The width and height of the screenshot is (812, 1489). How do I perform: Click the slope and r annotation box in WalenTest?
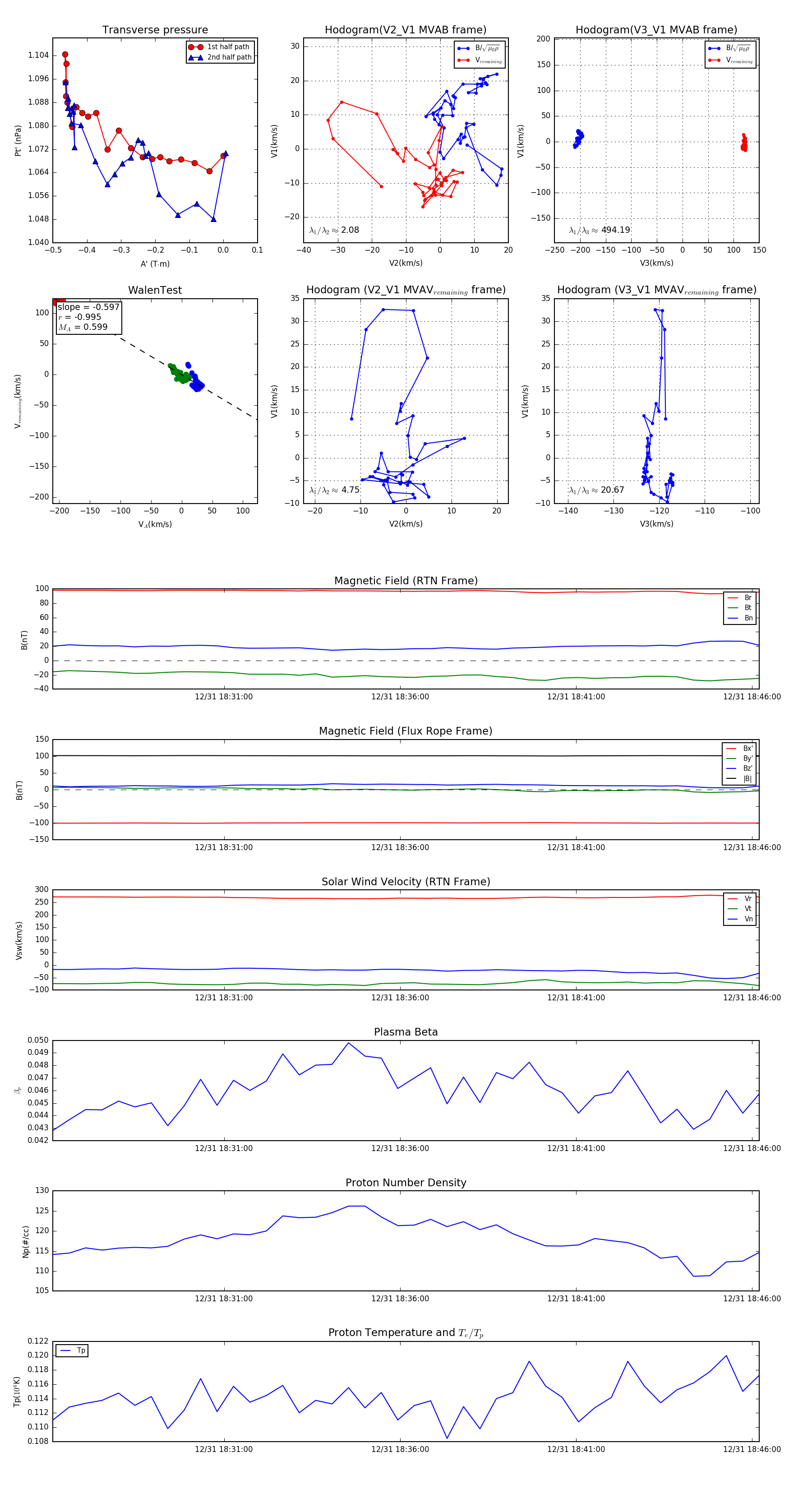click(88, 317)
